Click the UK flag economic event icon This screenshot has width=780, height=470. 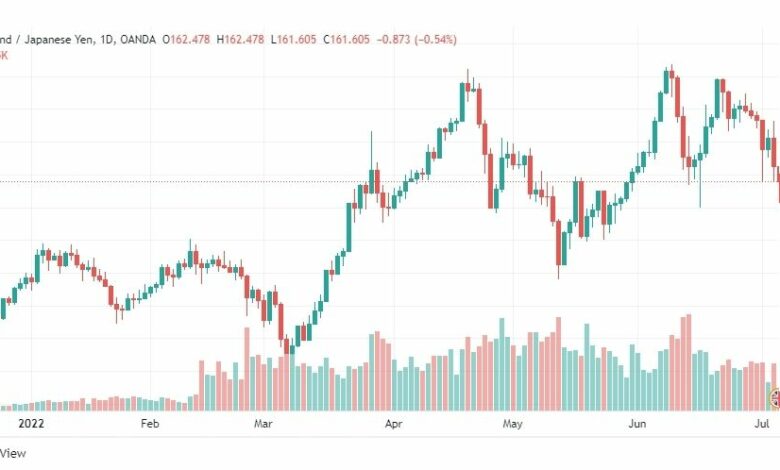[776, 398]
